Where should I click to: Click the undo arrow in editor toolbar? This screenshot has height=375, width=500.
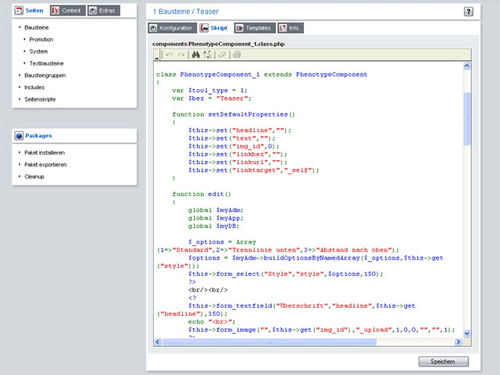pyautogui.click(x=169, y=55)
